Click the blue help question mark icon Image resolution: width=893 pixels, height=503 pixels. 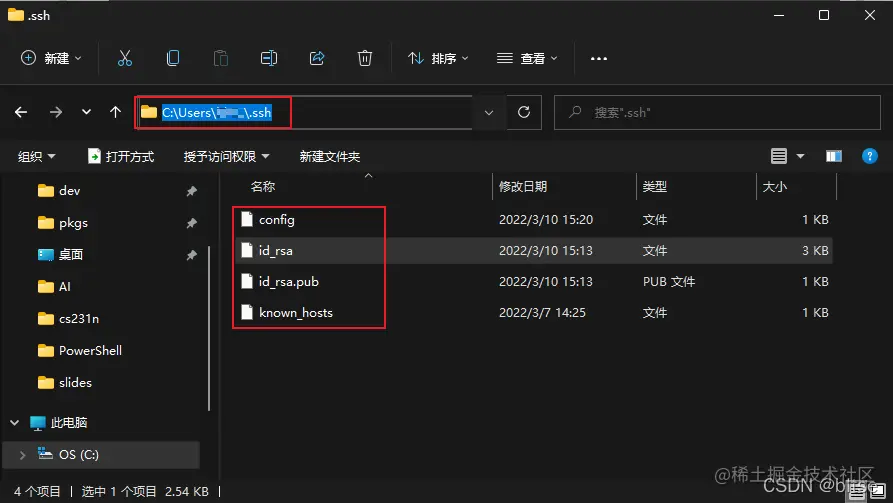coord(870,156)
